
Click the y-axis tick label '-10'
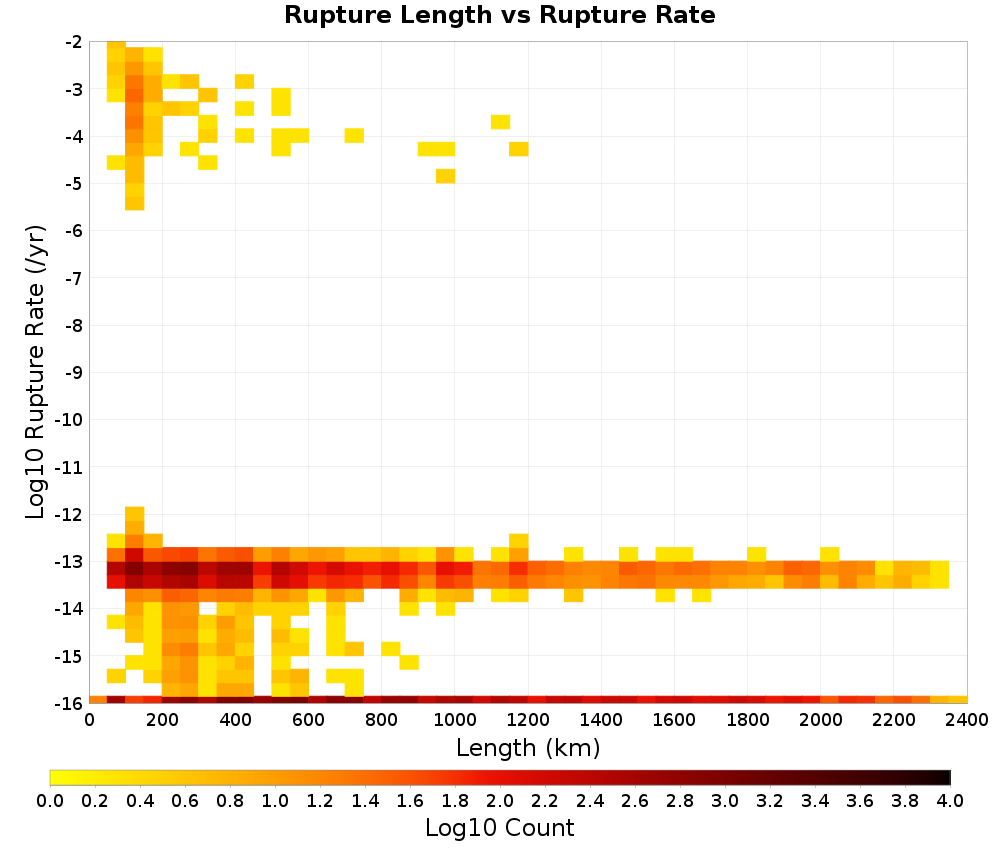(68, 420)
